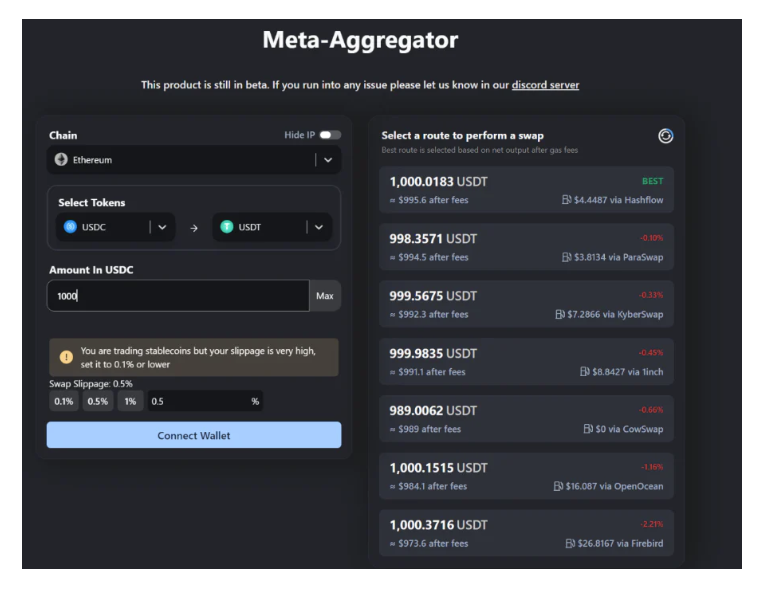Click the USDC token icon
772x592 pixels.
click(70, 227)
